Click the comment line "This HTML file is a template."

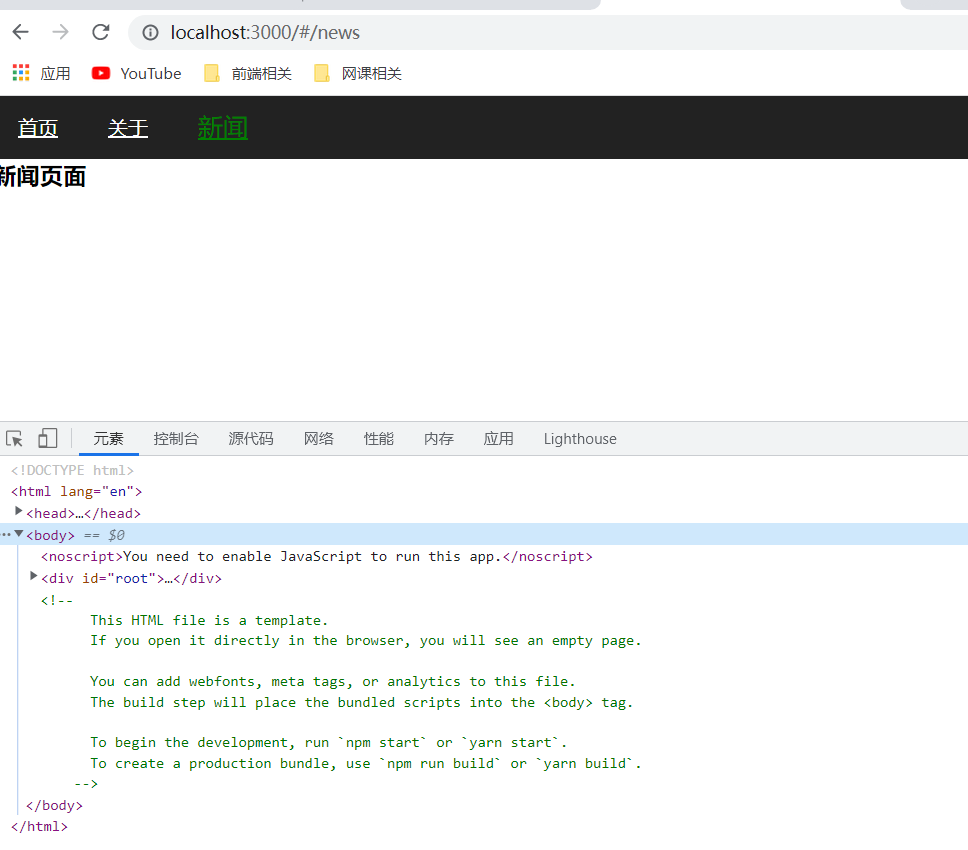[209, 620]
